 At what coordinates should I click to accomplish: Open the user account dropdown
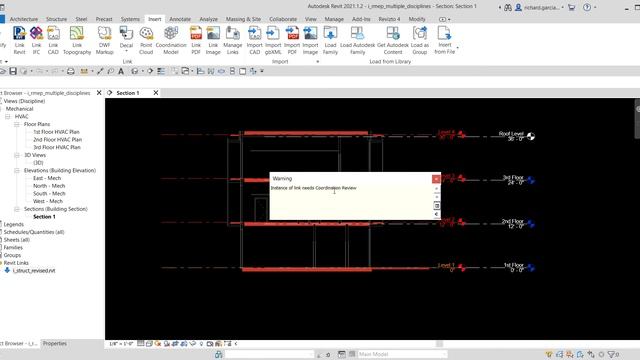point(562,7)
